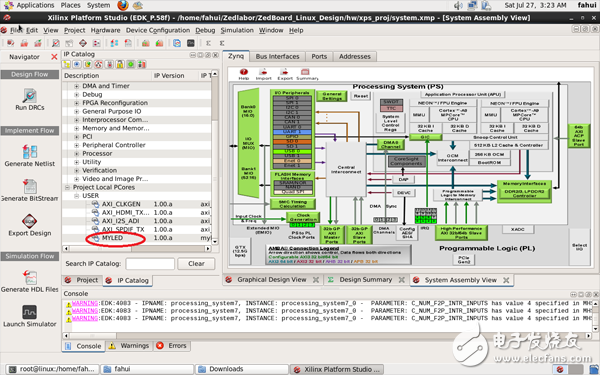This screenshot has height=375, width=600.
Task: Collapse the Project Local PCores node
Action: tap(67, 187)
